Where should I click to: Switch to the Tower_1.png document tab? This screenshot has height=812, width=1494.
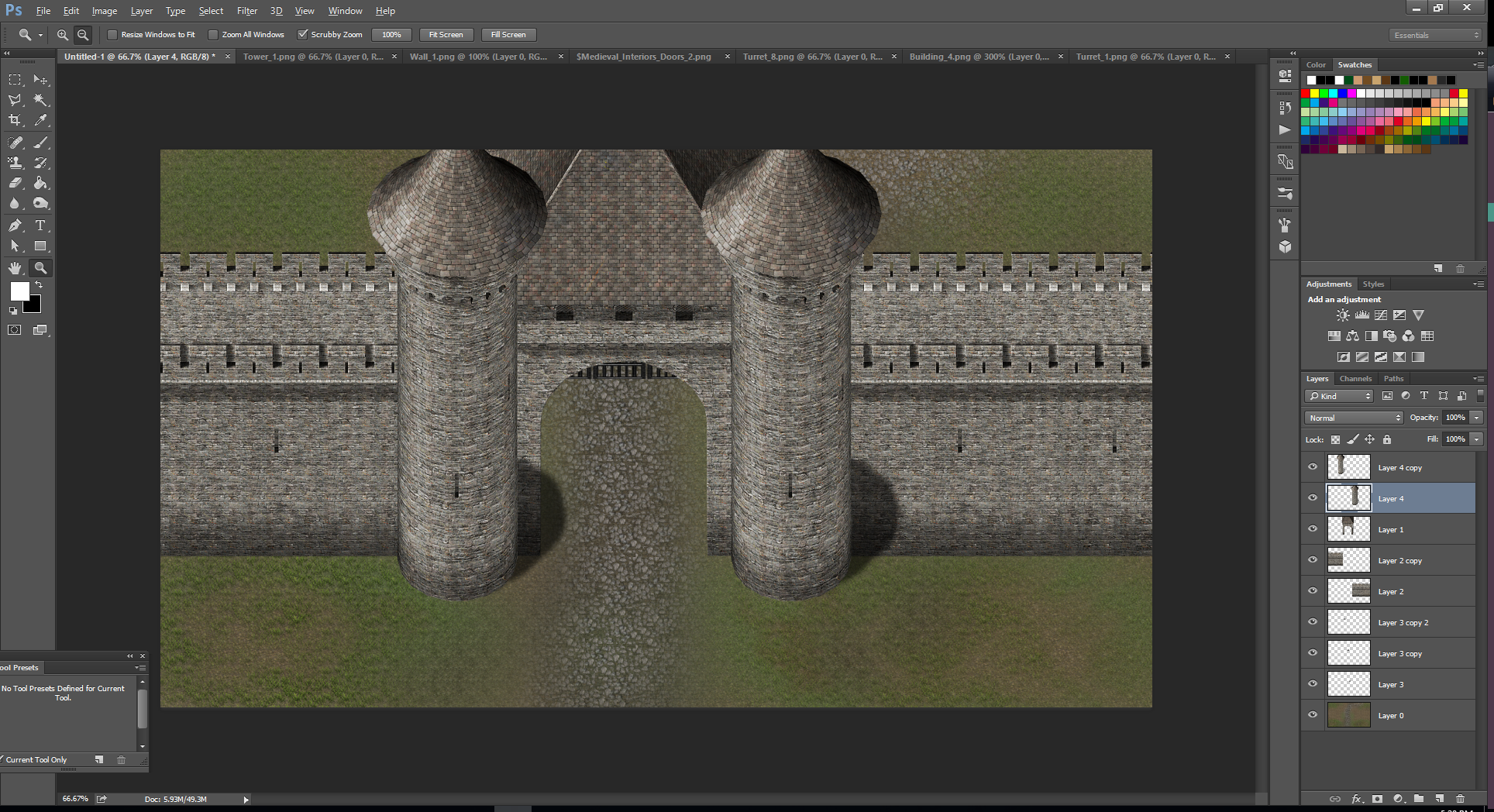coord(313,57)
